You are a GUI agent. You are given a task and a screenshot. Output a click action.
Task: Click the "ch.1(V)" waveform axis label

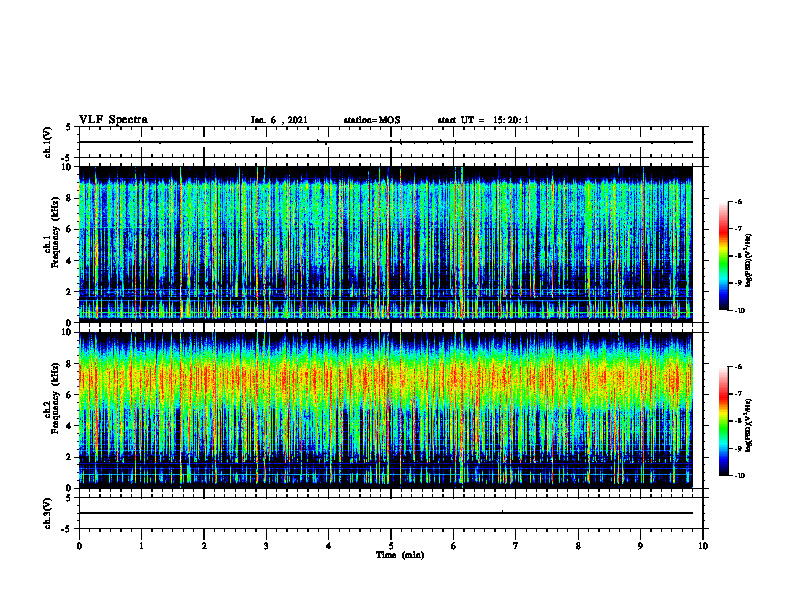(x=48, y=142)
